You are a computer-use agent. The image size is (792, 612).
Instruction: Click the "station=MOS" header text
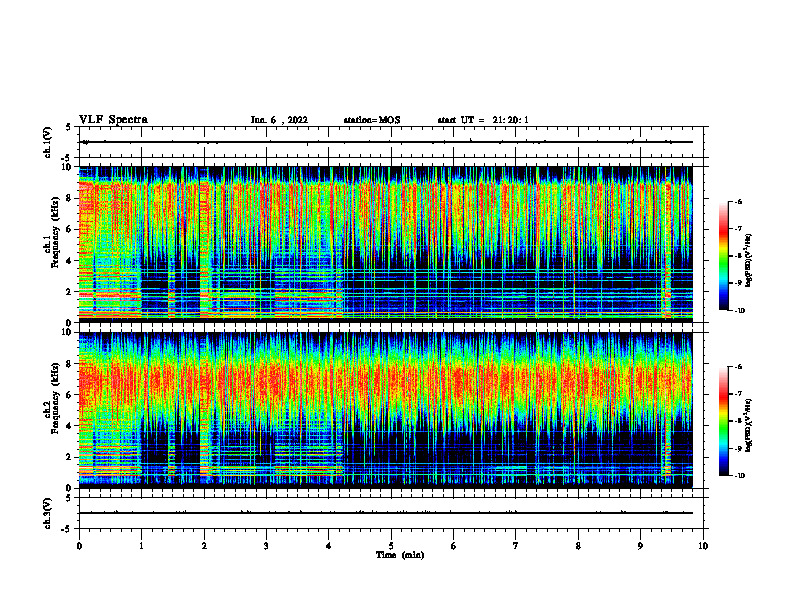(372, 120)
